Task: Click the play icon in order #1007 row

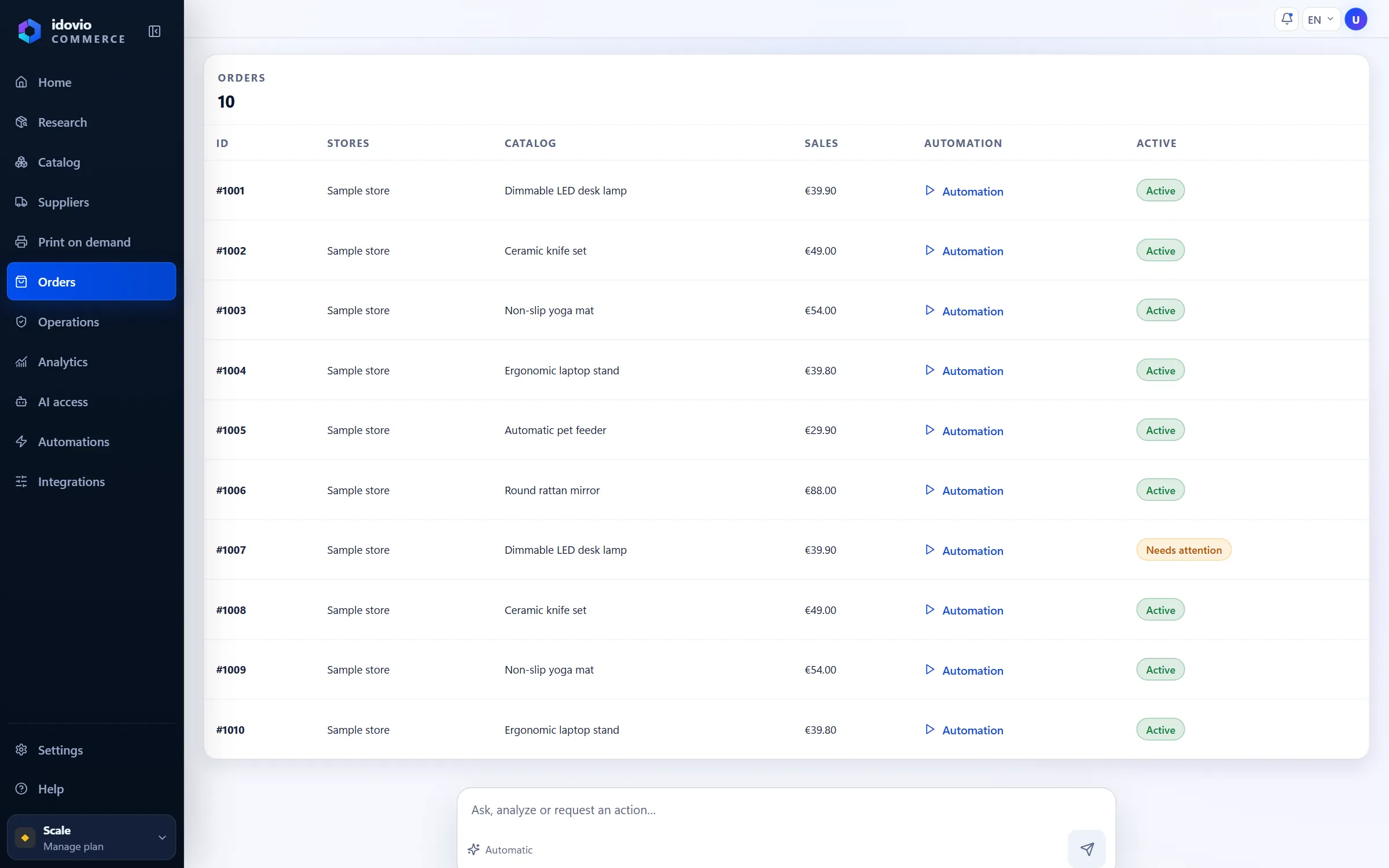Action: (x=929, y=550)
